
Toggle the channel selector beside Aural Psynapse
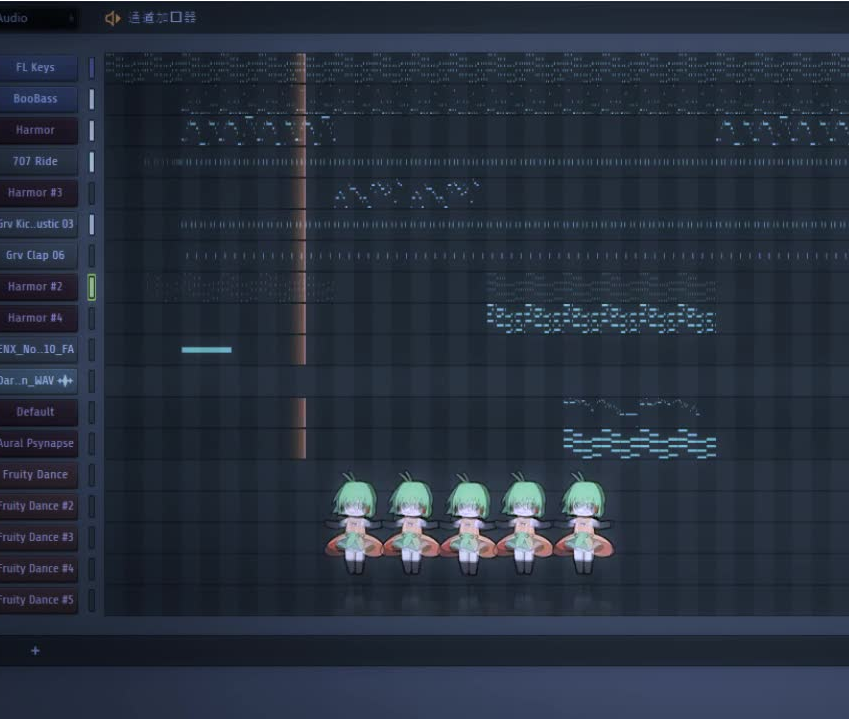coord(92,443)
